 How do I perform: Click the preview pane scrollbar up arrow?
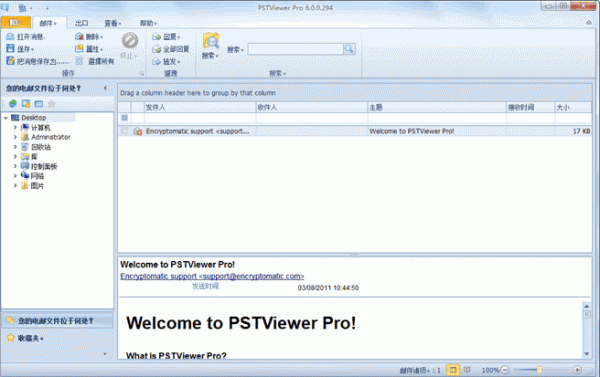click(587, 306)
